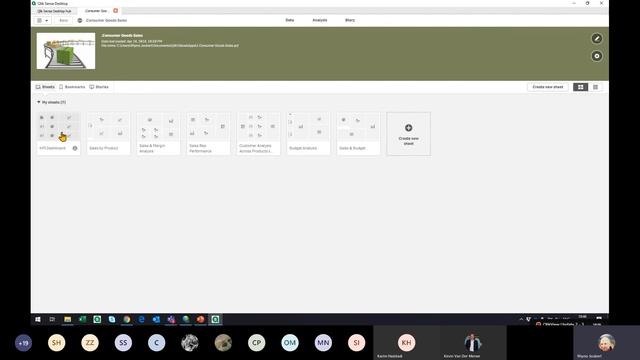Select participant avatar ZZ
This screenshot has width=640, height=360.
(90, 343)
